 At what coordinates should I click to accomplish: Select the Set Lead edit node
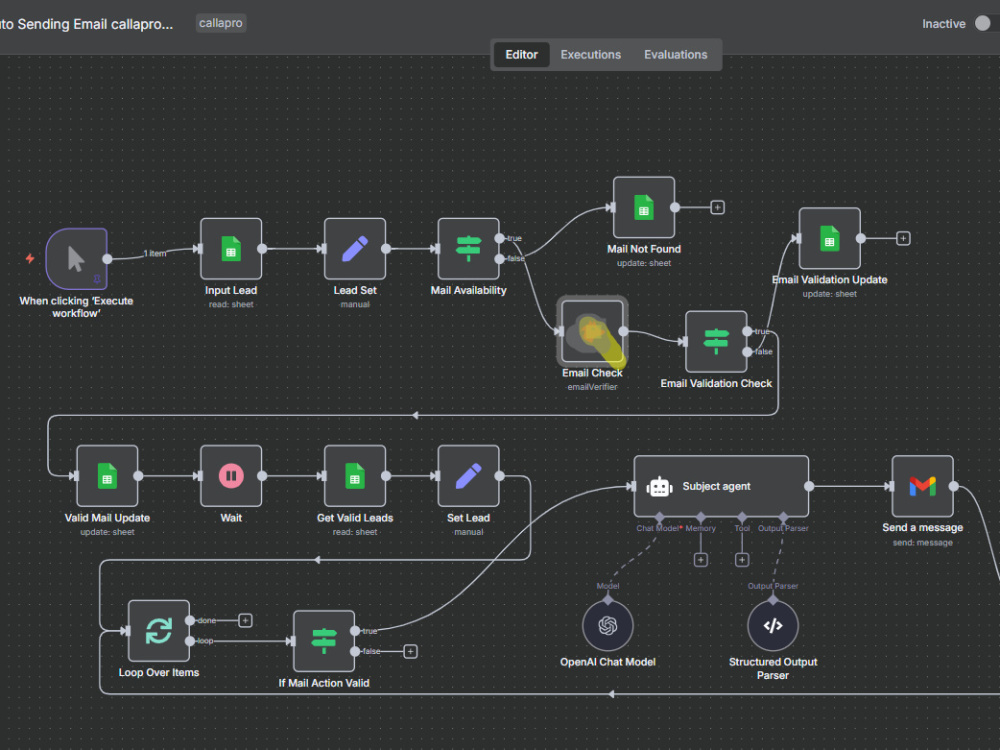tap(468, 476)
